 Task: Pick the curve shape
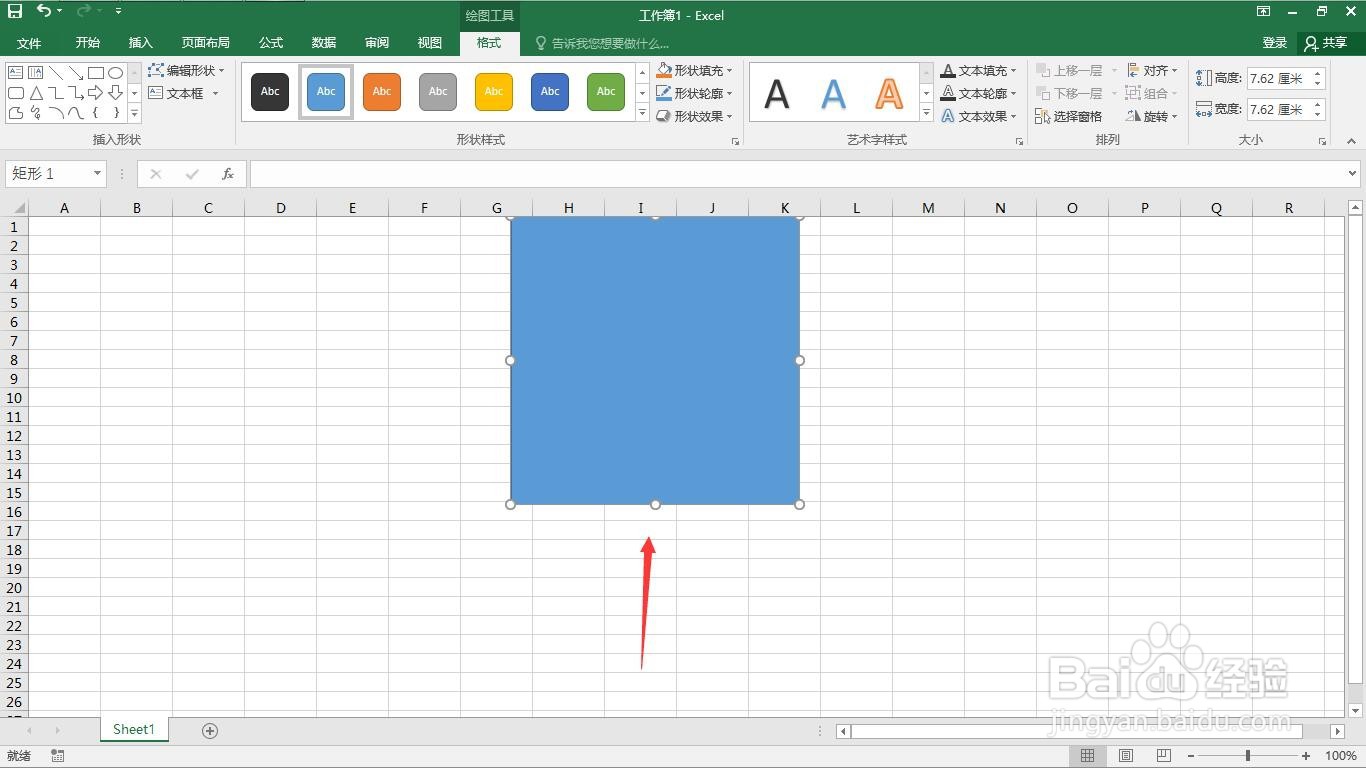click(76, 113)
